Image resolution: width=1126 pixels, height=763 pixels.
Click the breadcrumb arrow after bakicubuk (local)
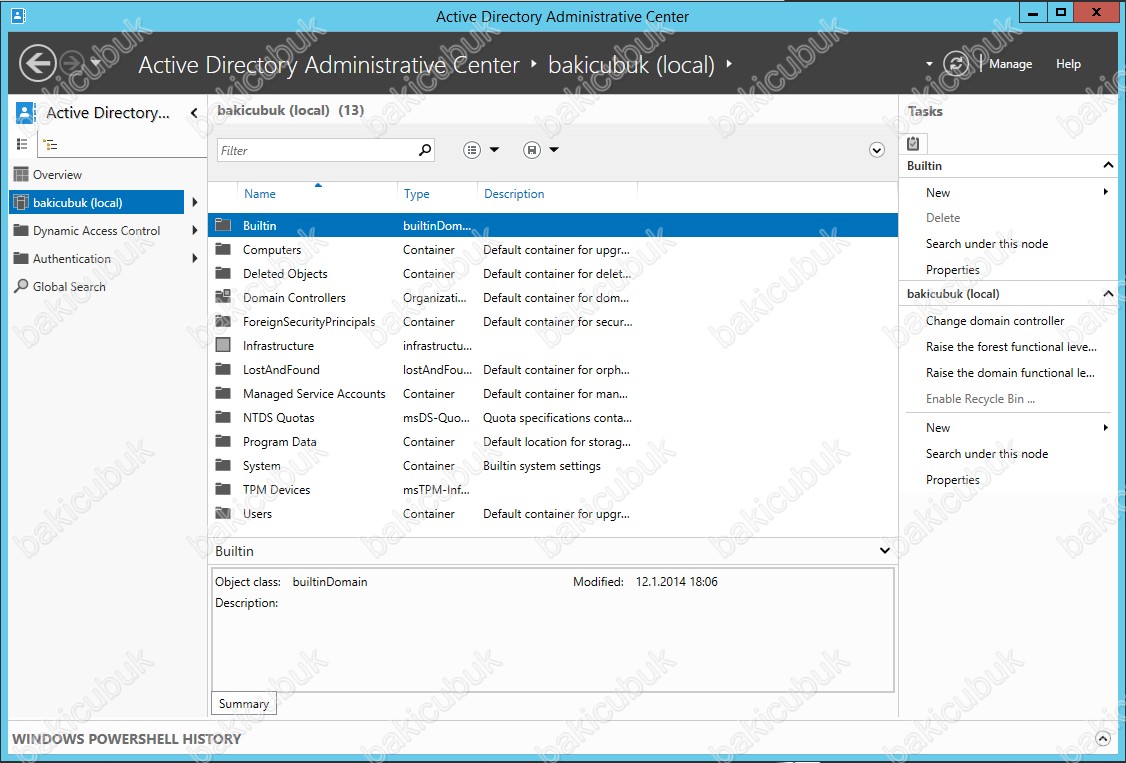click(x=729, y=64)
